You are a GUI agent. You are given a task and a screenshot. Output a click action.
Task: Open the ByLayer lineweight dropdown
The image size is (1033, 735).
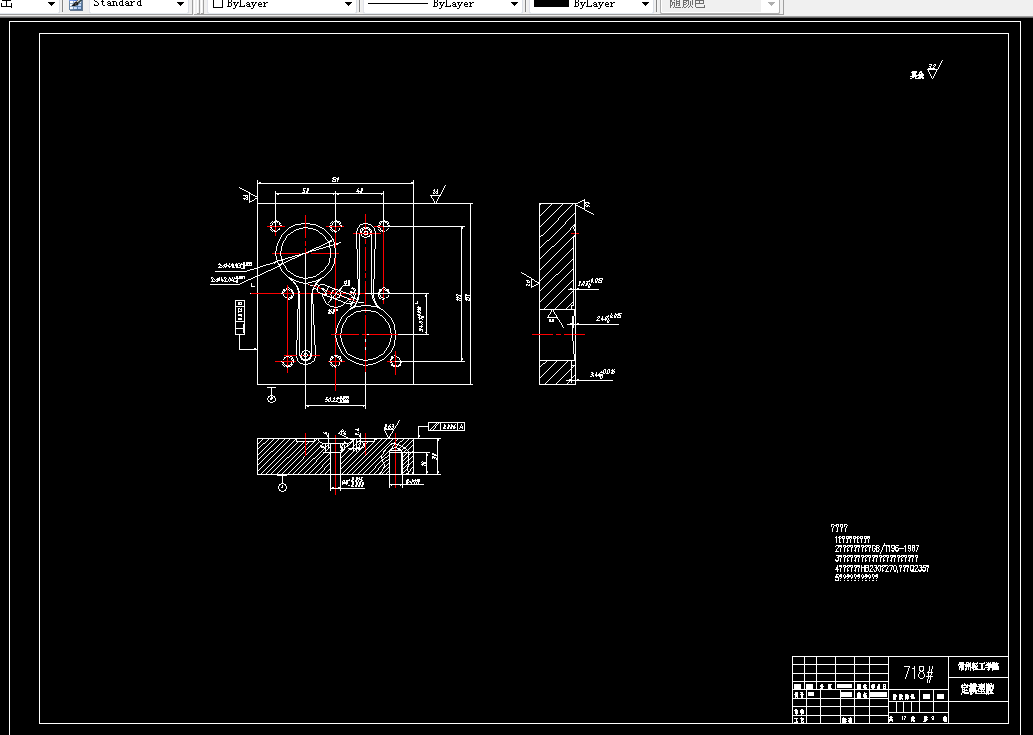[x=591, y=4]
